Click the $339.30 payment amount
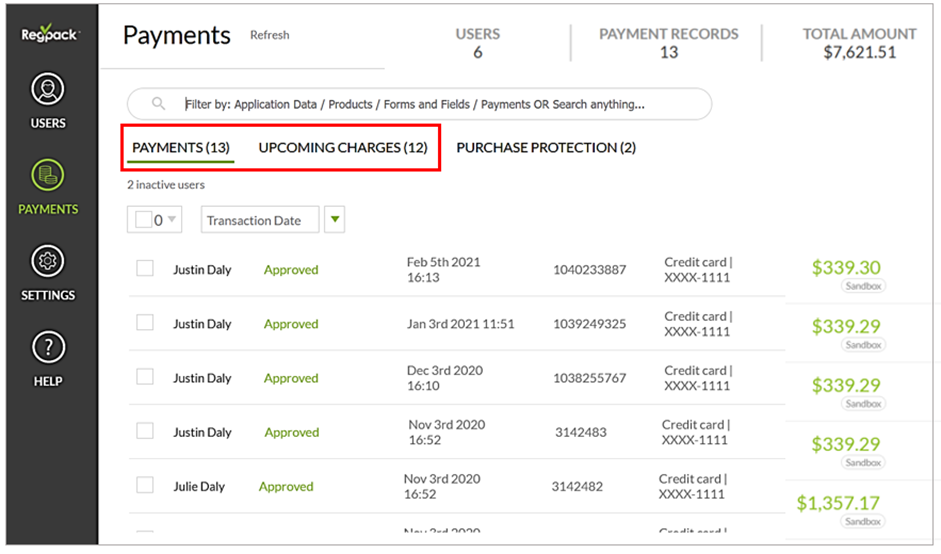 [846, 267]
